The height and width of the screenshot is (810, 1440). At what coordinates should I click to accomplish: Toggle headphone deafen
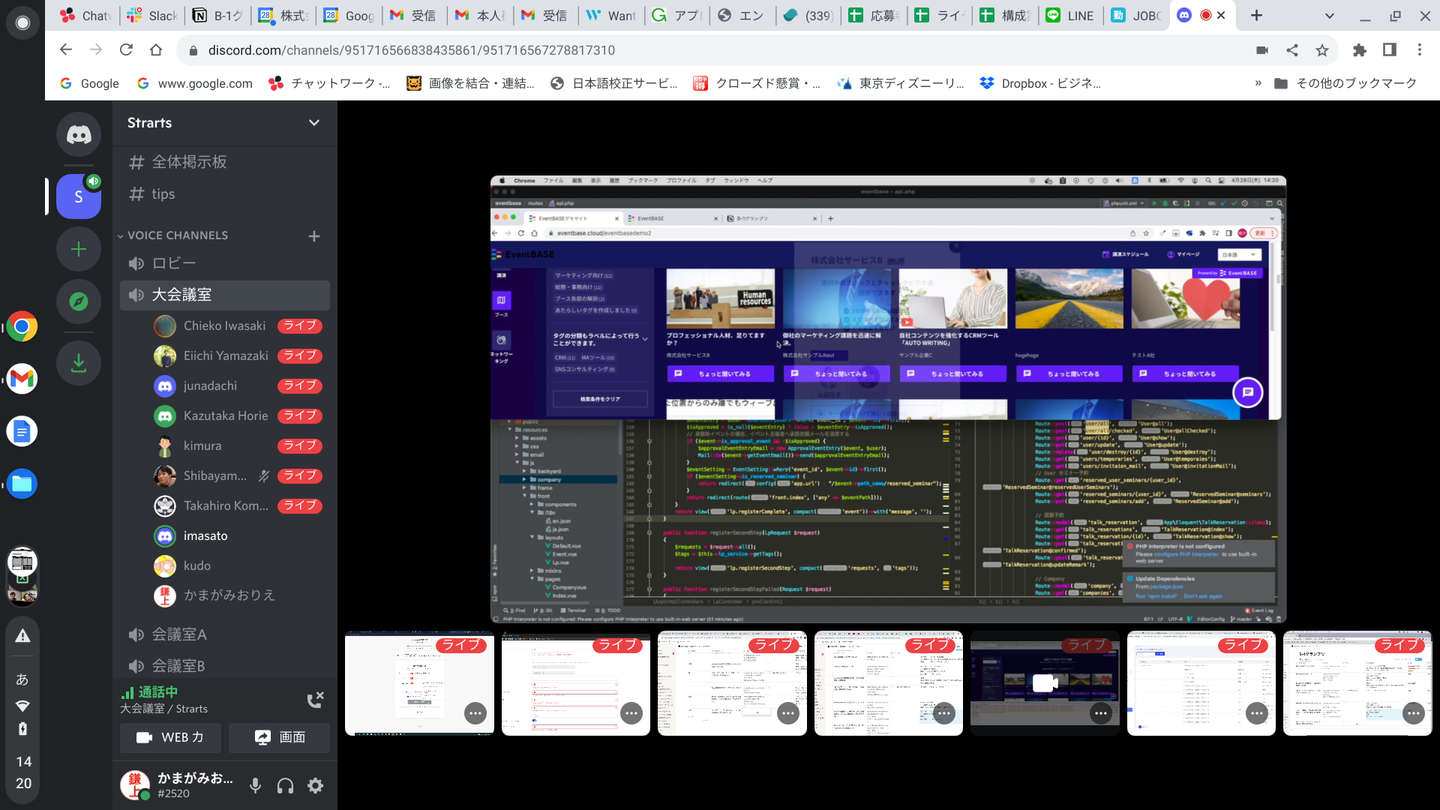(x=285, y=786)
